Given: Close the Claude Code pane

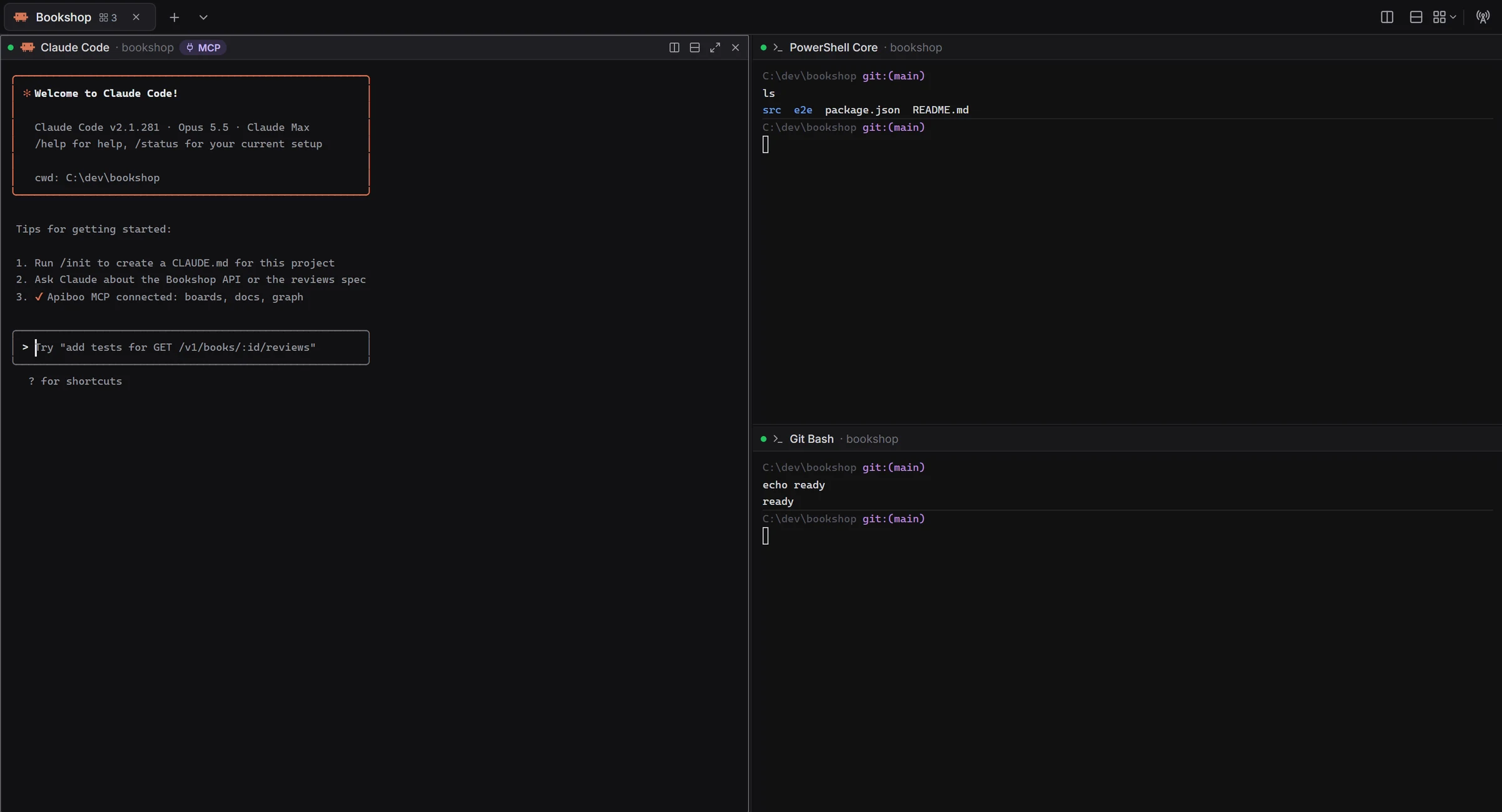Looking at the screenshot, I should (x=735, y=48).
